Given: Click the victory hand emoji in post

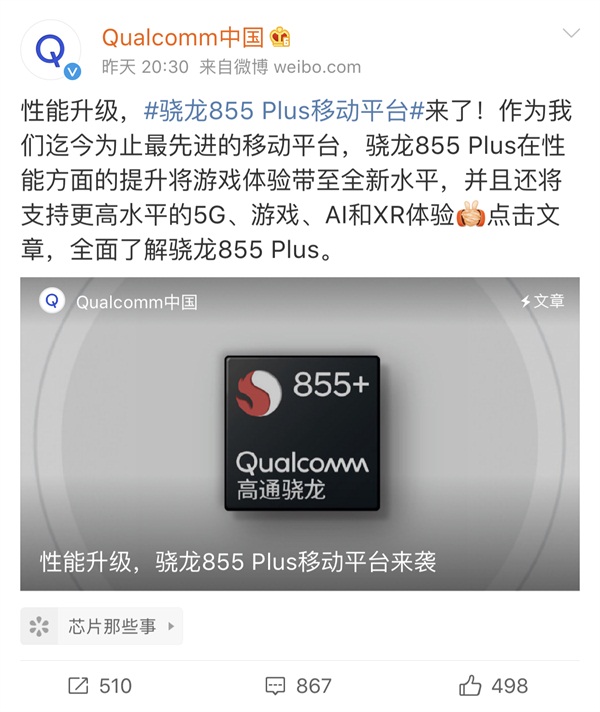Looking at the screenshot, I should pyautogui.click(x=470, y=214).
